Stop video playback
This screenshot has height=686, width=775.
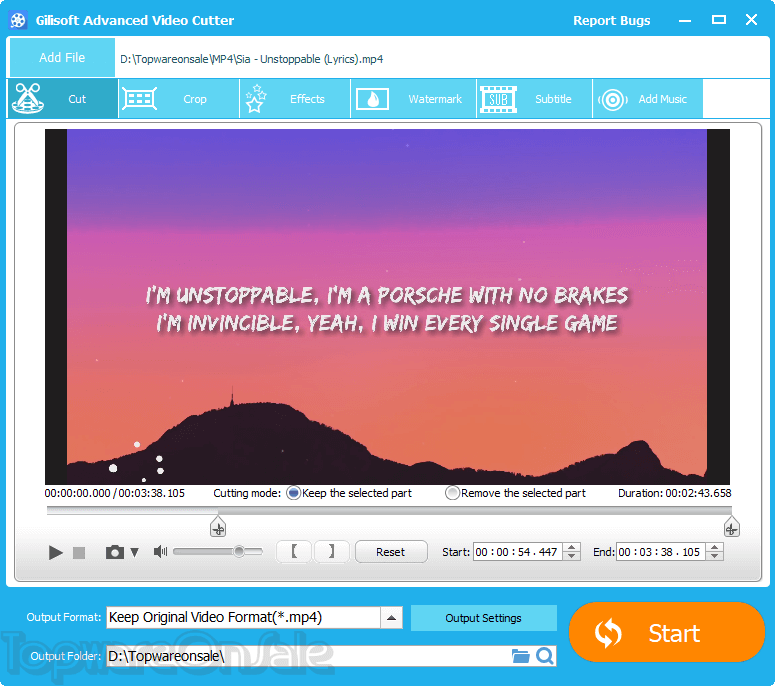[x=79, y=553]
